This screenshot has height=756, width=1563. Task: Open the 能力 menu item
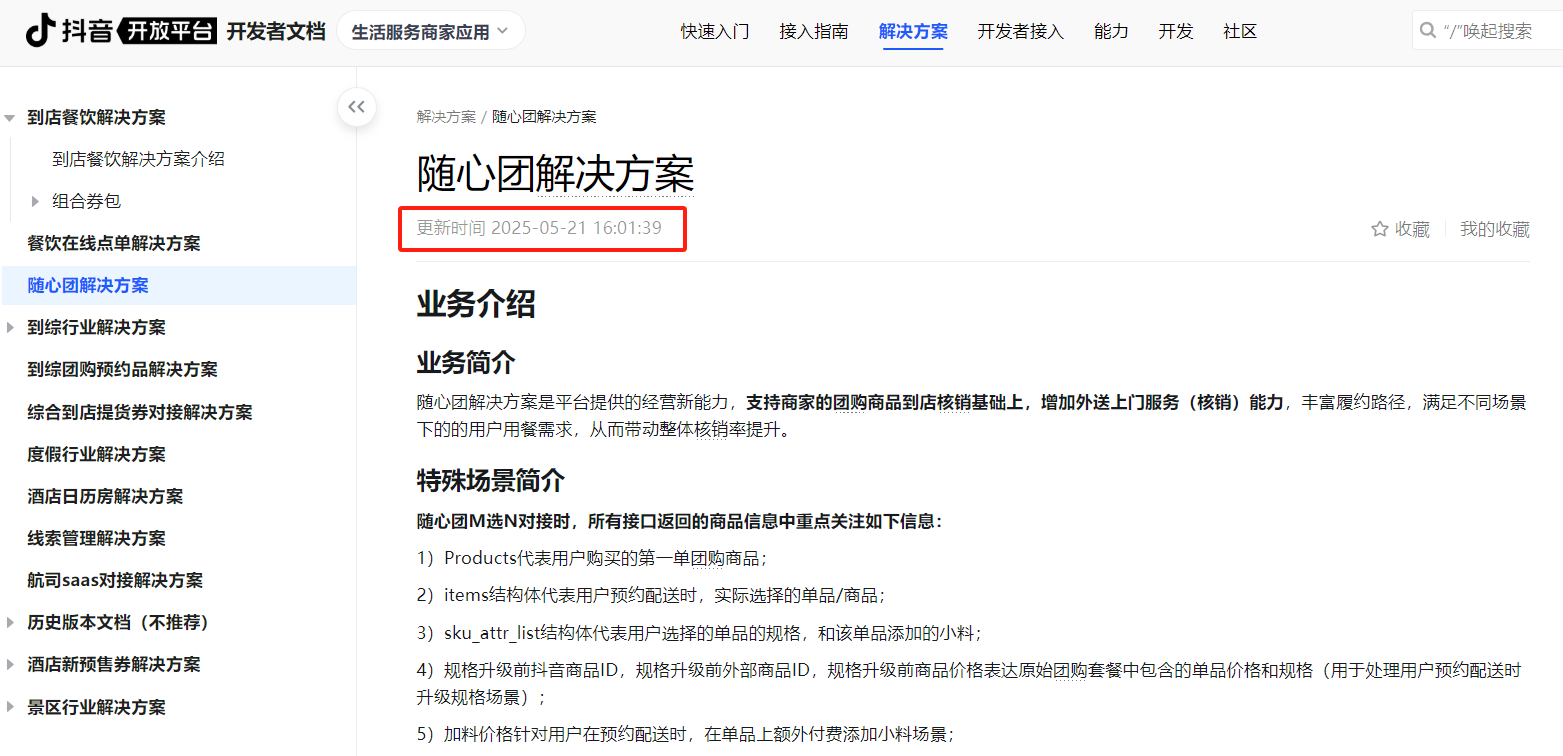(1111, 31)
